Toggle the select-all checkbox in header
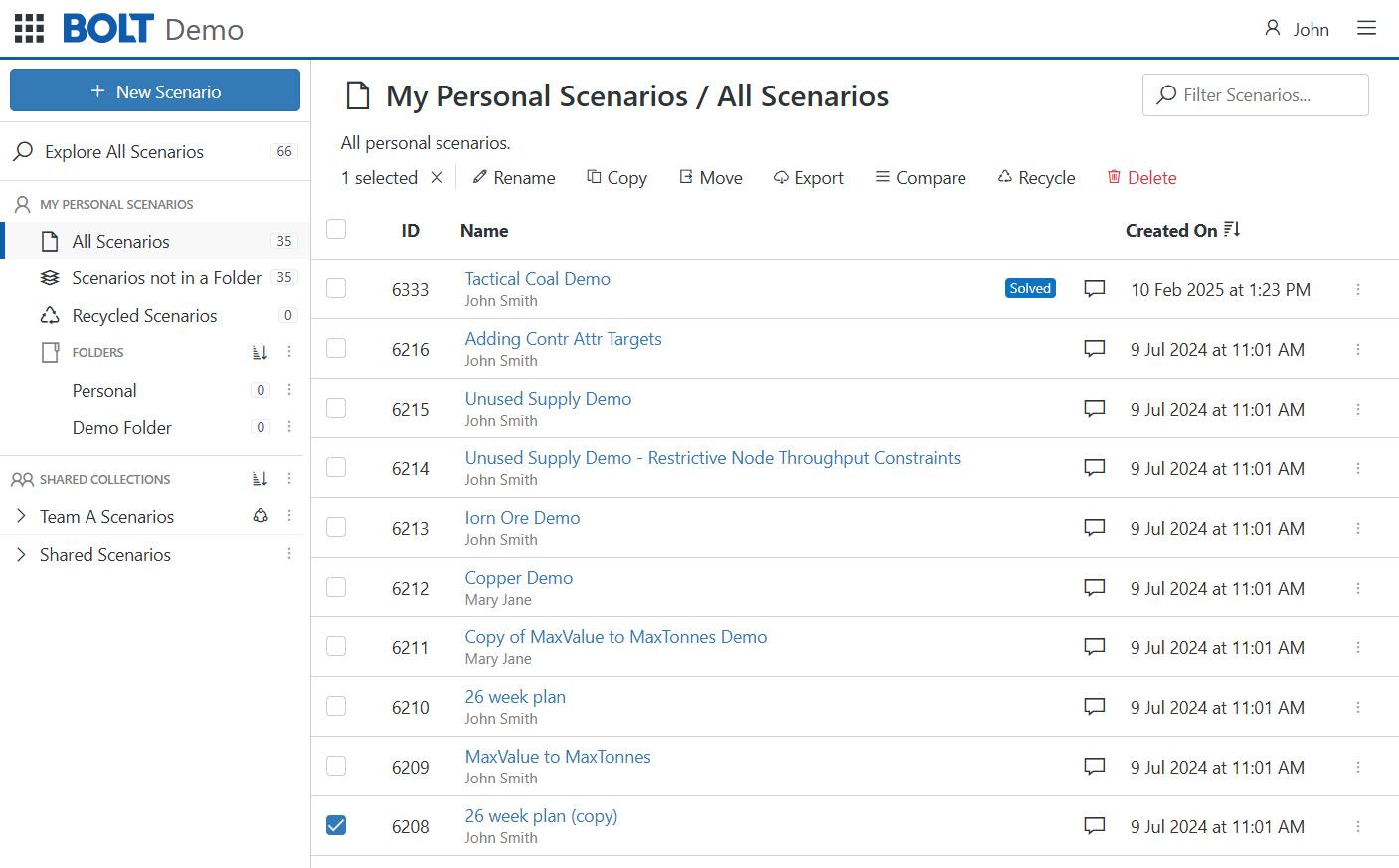This screenshot has height=868, width=1399. [x=336, y=229]
